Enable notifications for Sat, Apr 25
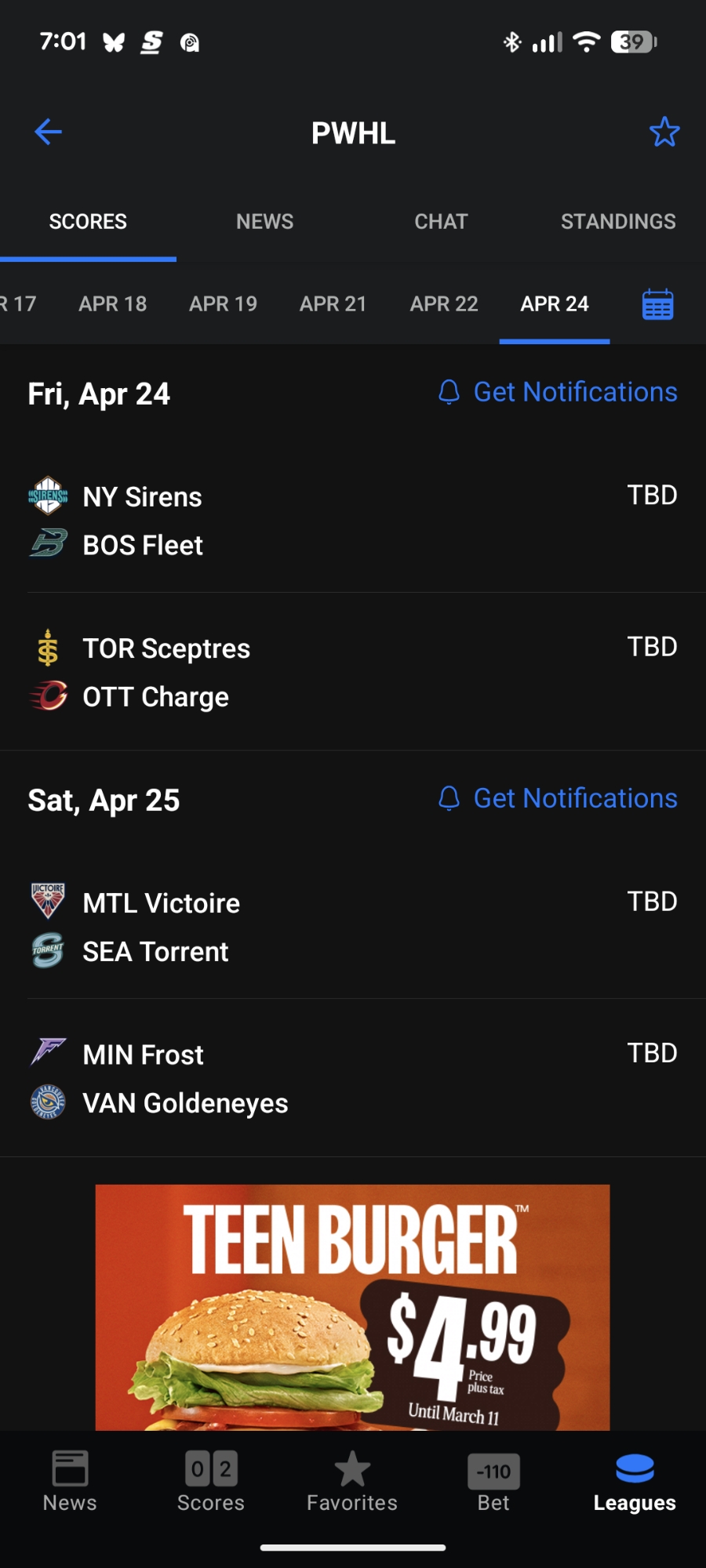Screen dimensions: 706x1568 pyautogui.click(x=559, y=798)
